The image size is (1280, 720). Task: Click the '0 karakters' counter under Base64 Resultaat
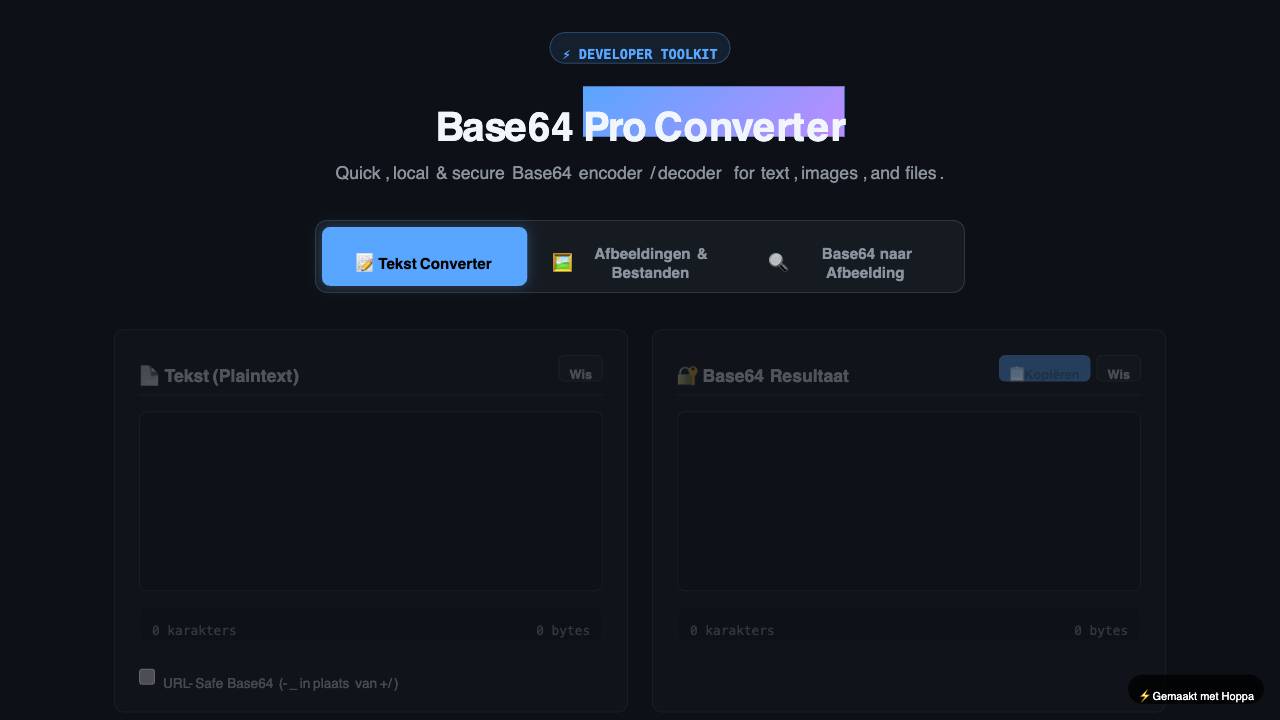(732, 630)
